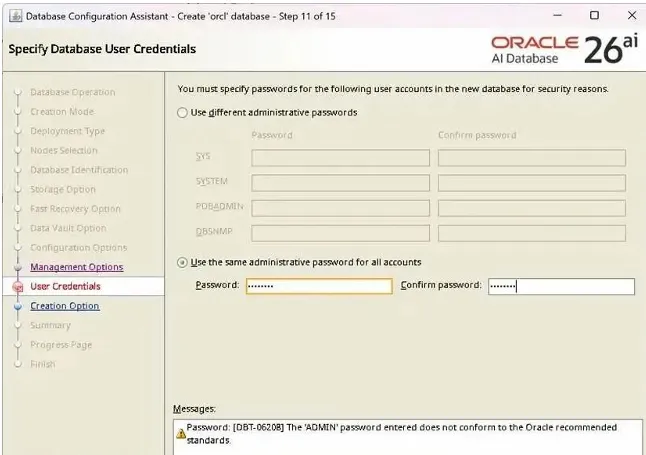Maximize the Database Configuration Assistant window
The image size is (646, 455).
coord(594,16)
